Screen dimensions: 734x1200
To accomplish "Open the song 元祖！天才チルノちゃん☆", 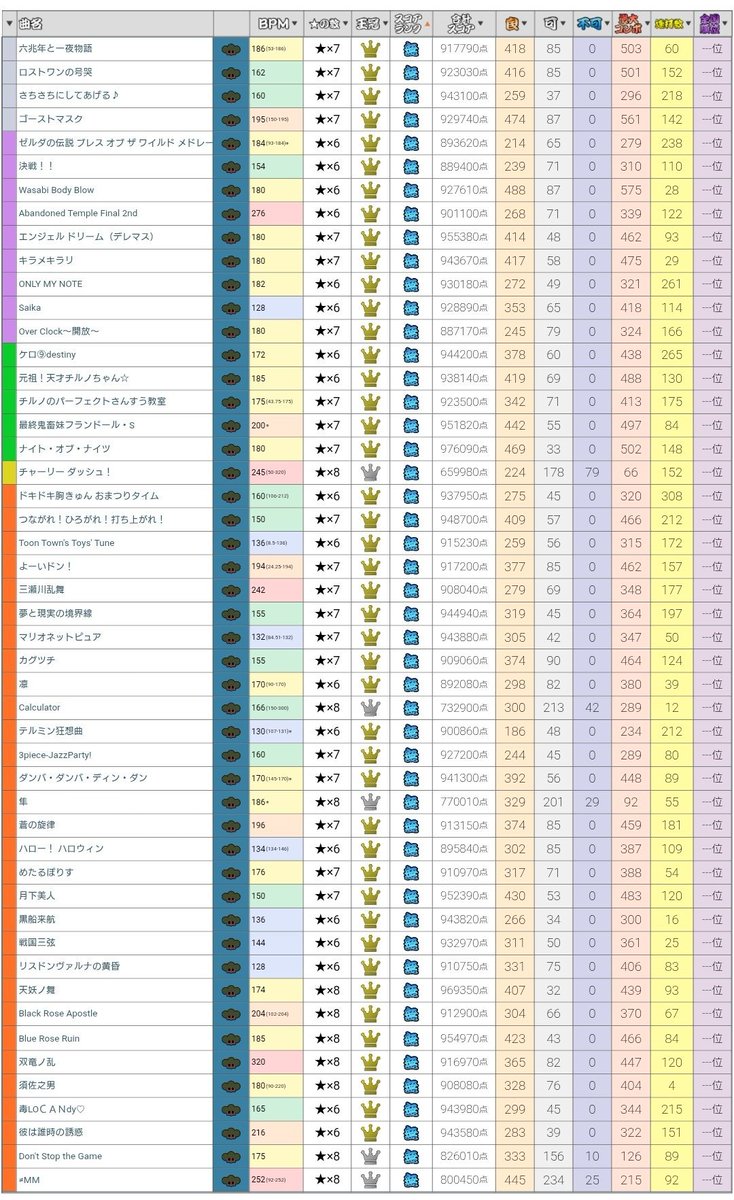I will coord(76,378).
